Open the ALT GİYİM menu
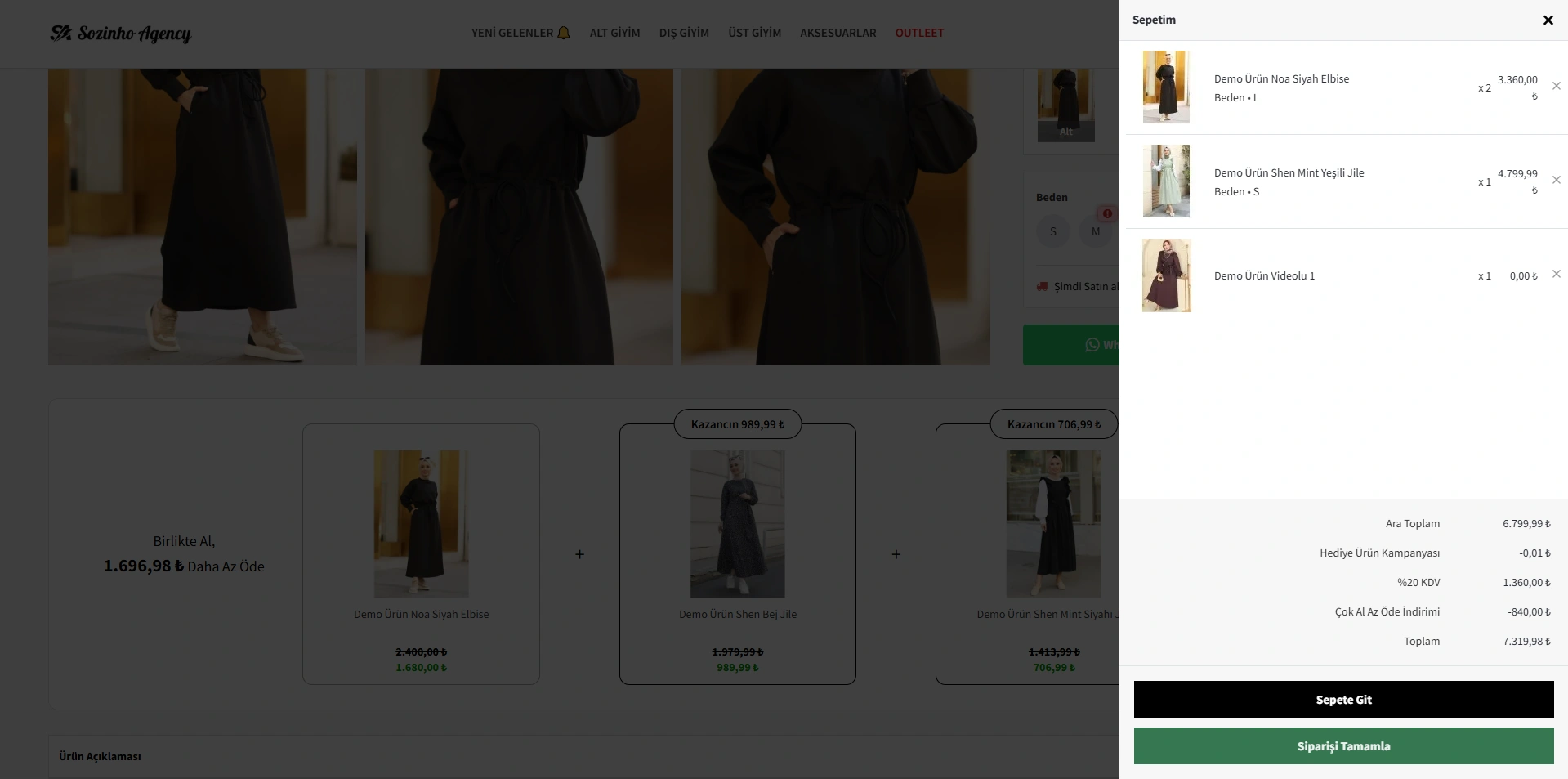 click(x=614, y=34)
